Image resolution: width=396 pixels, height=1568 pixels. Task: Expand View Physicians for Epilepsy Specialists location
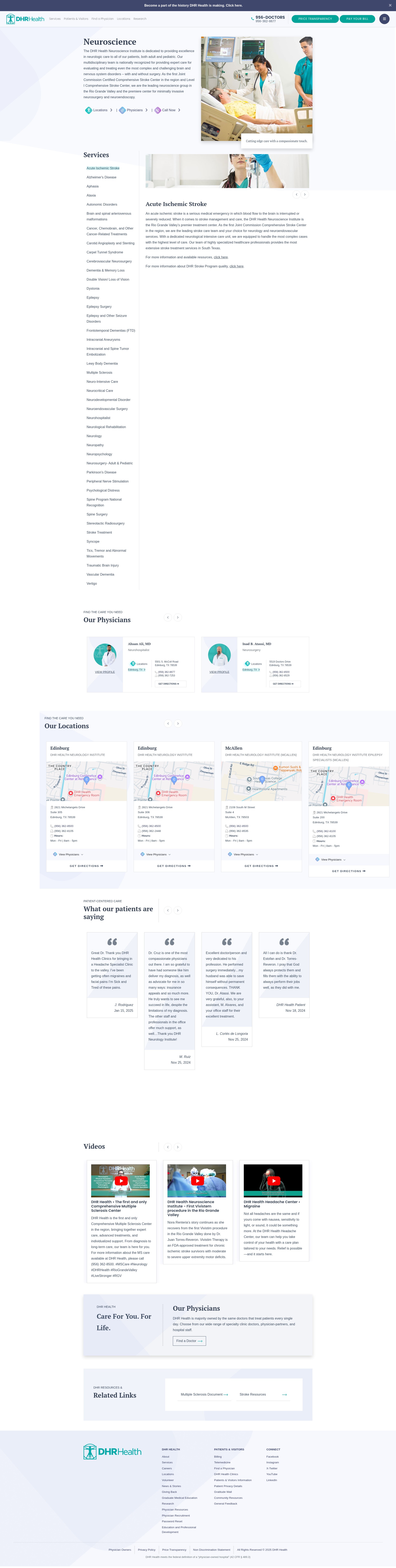331,860
